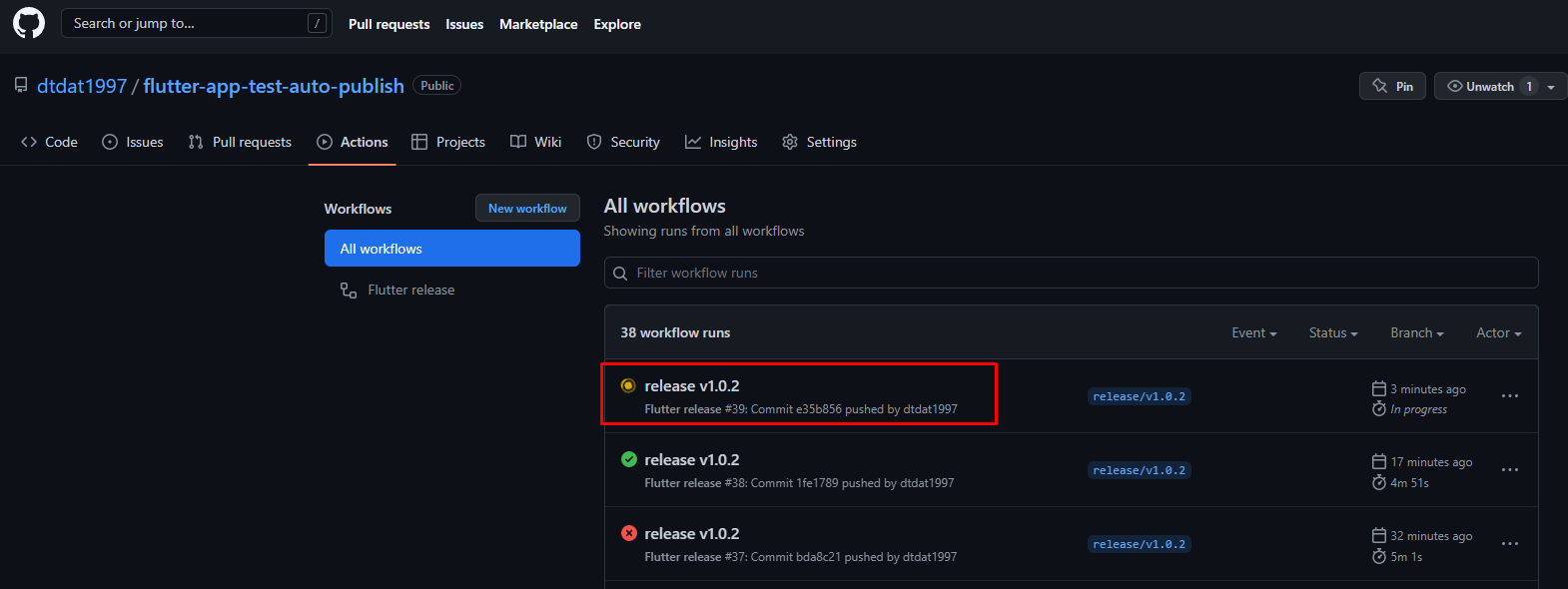
Task: Open Explore in top navigation
Action: point(617,24)
